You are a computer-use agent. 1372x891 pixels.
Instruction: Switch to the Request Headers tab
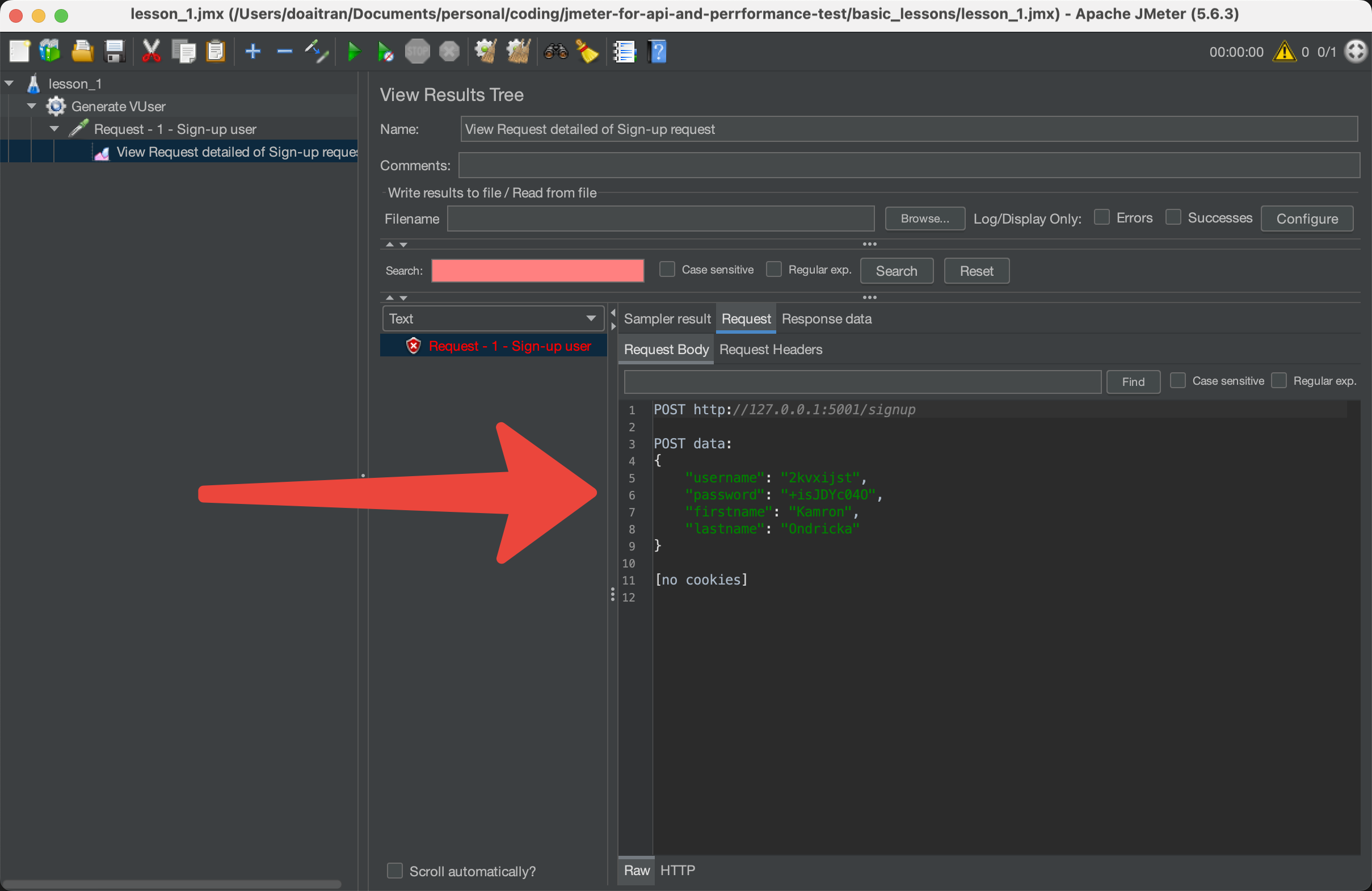[x=771, y=350]
